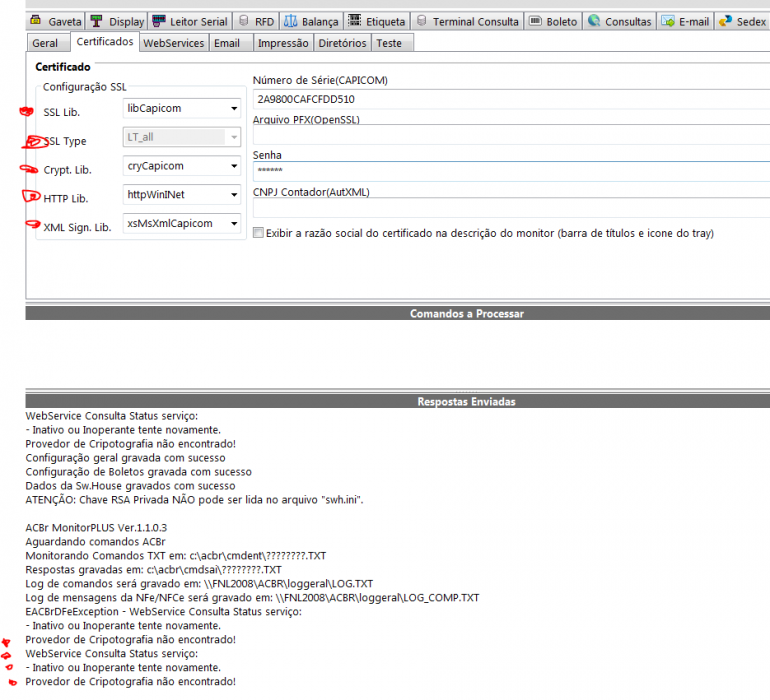Viewport: 770px width, 700px height.
Task: Toggle the Exibir a razão social checkbox
Action: tap(258, 233)
